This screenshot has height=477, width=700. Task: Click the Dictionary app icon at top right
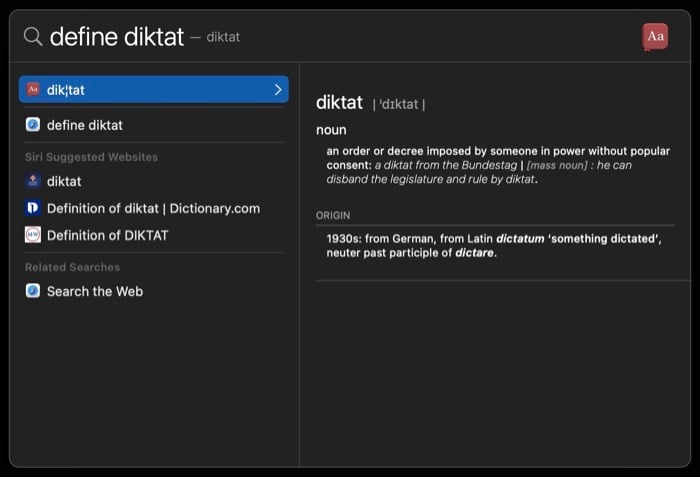click(x=655, y=37)
